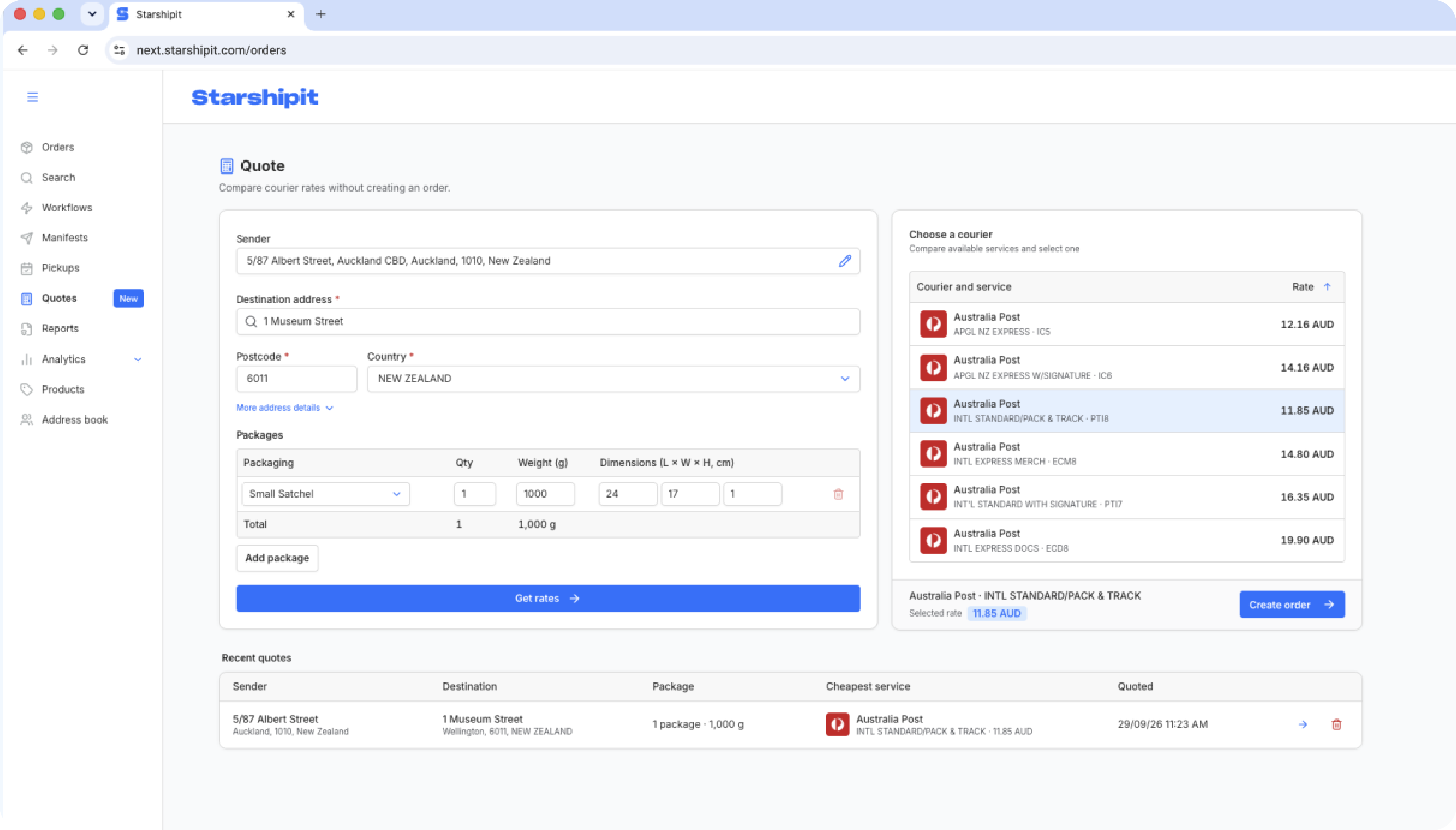
Task: Select INT'L STANDARD WITH SIGNATURE rate
Action: coord(1127,497)
